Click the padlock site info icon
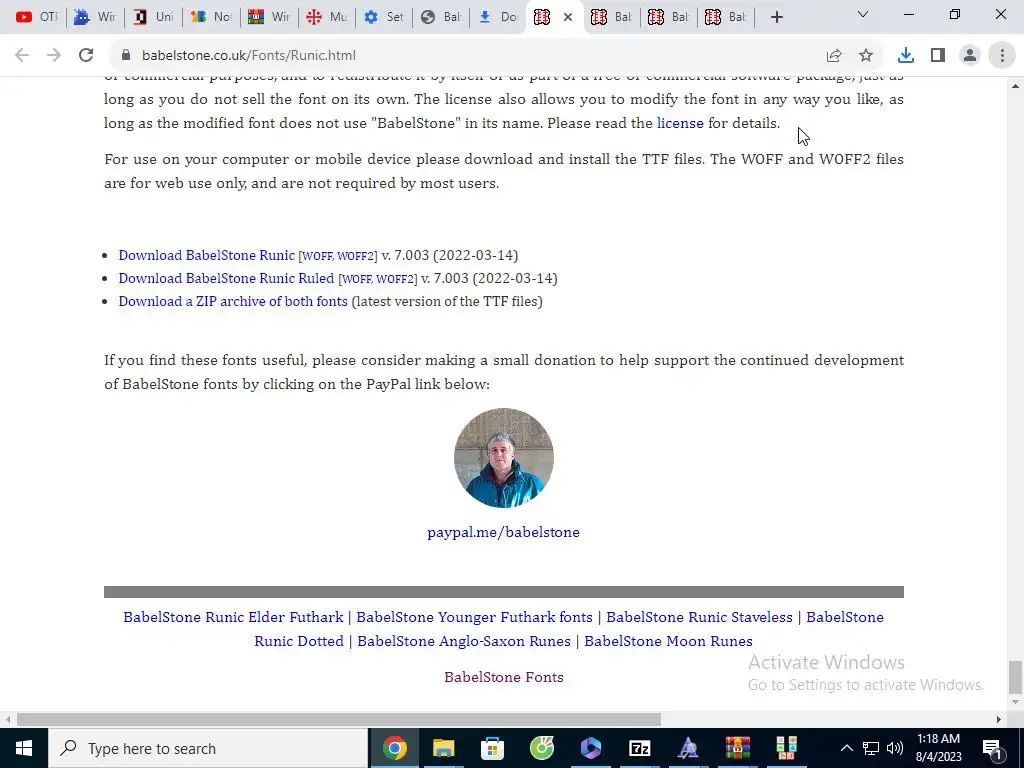The height and width of the screenshot is (768, 1024). (x=125, y=56)
